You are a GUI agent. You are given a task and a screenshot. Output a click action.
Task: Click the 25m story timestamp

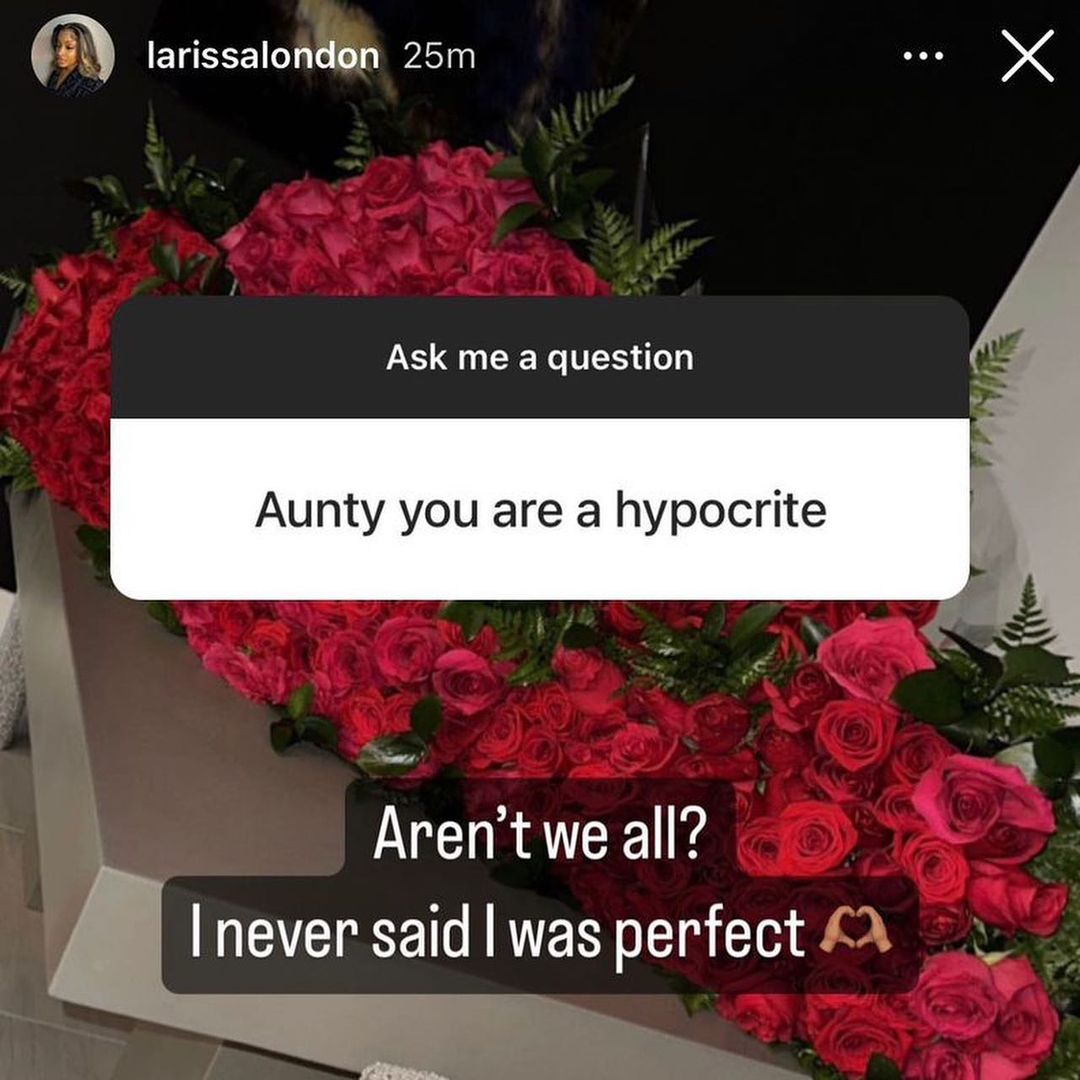tap(439, 56)
